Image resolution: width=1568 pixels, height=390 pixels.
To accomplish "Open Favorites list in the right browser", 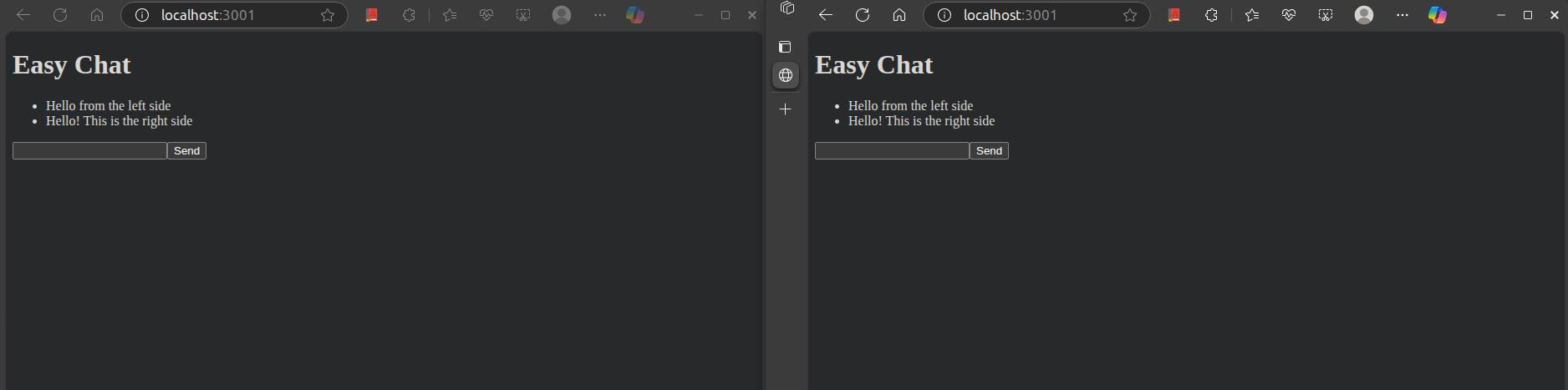I will pyautogui.click(x=1252, y=15).
